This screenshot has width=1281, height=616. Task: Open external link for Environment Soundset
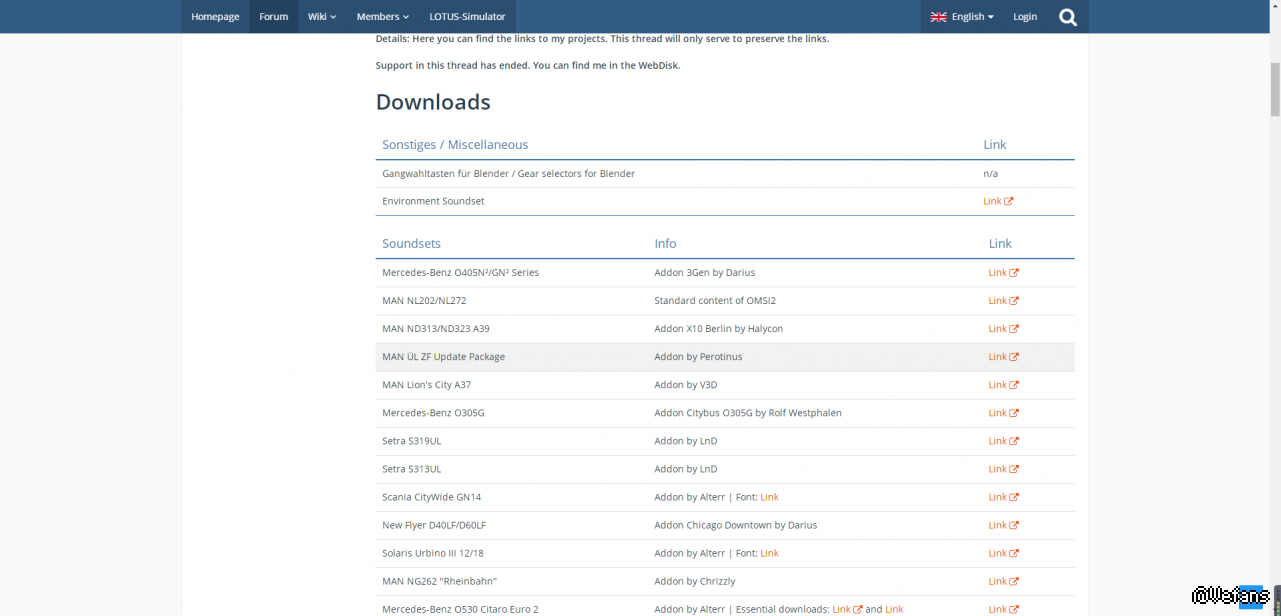click(x=998, y=201)
